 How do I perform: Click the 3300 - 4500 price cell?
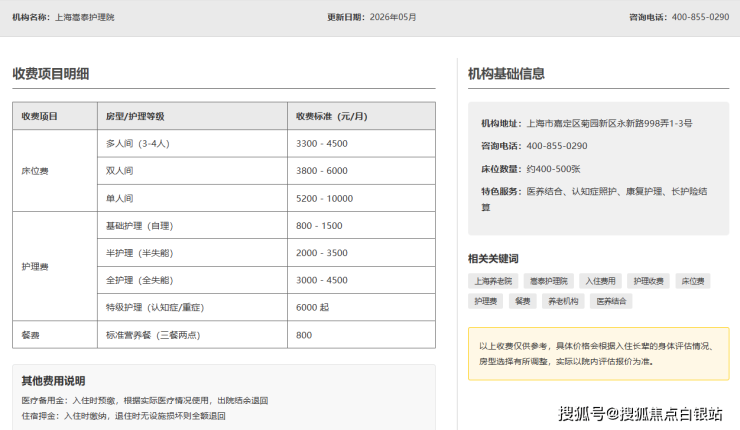coord(362,143)
